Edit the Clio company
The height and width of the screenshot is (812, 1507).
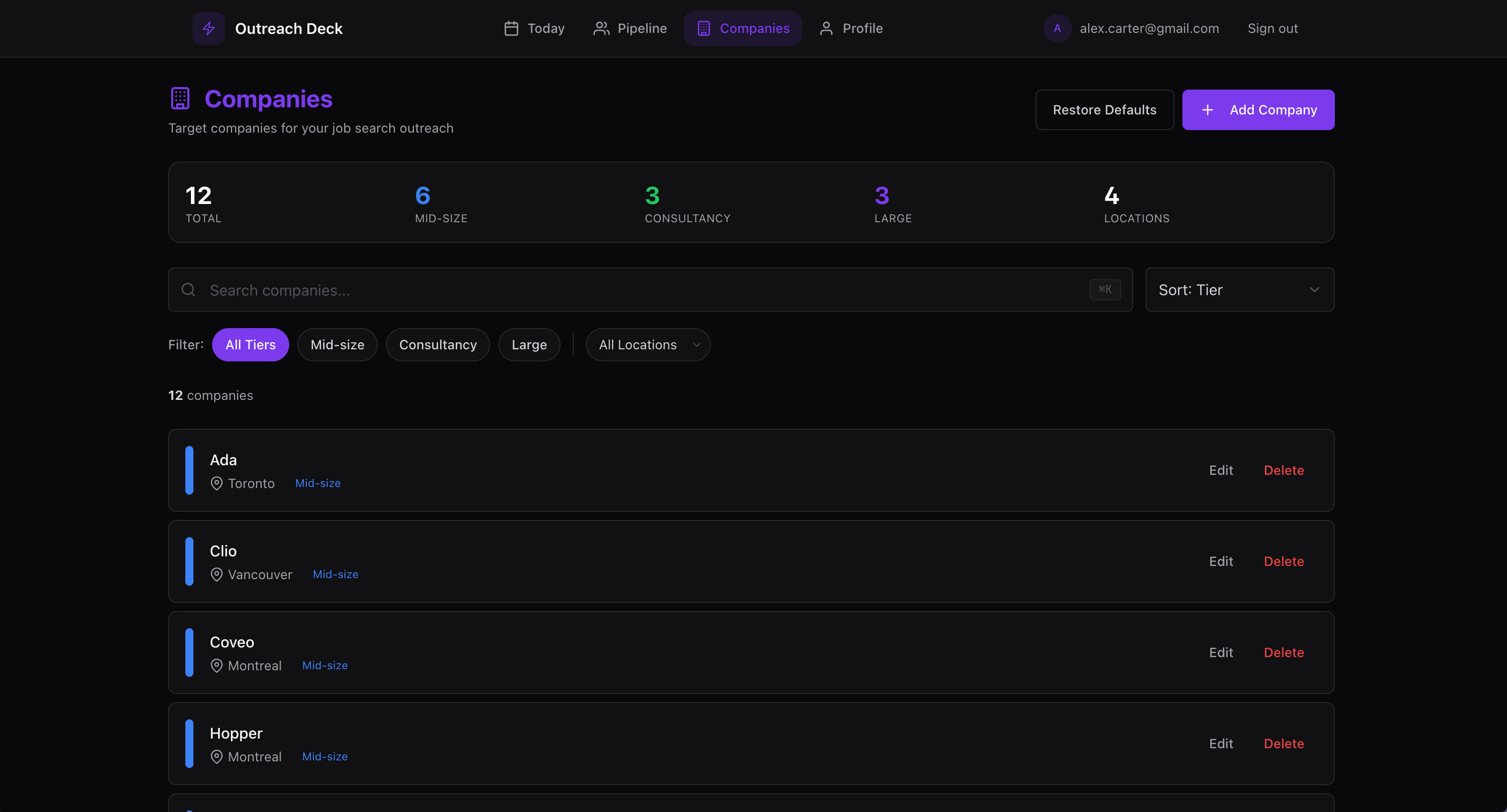click(x=1221, y=561)
